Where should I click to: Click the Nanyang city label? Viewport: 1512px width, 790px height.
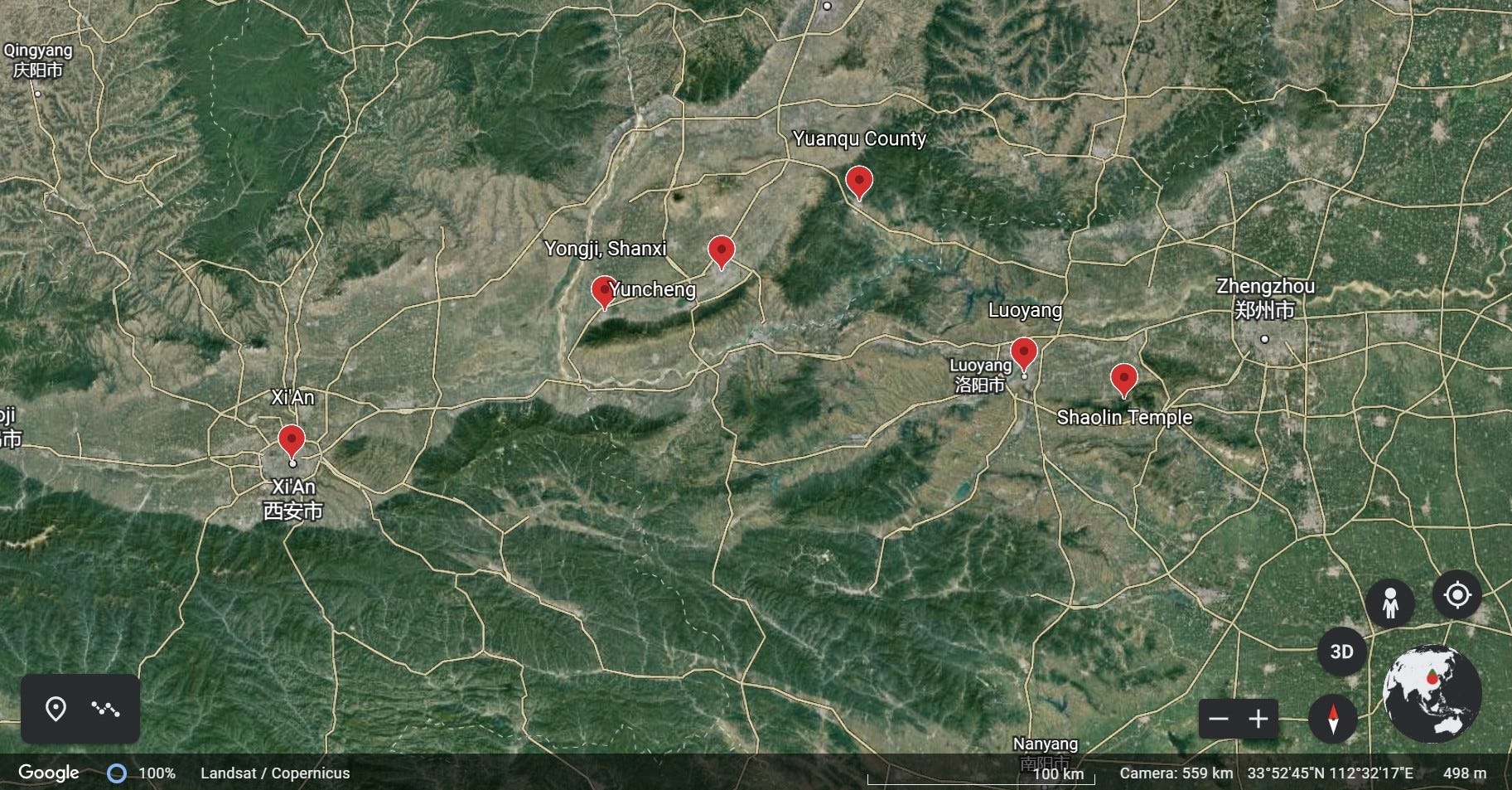coord(1046,752)
